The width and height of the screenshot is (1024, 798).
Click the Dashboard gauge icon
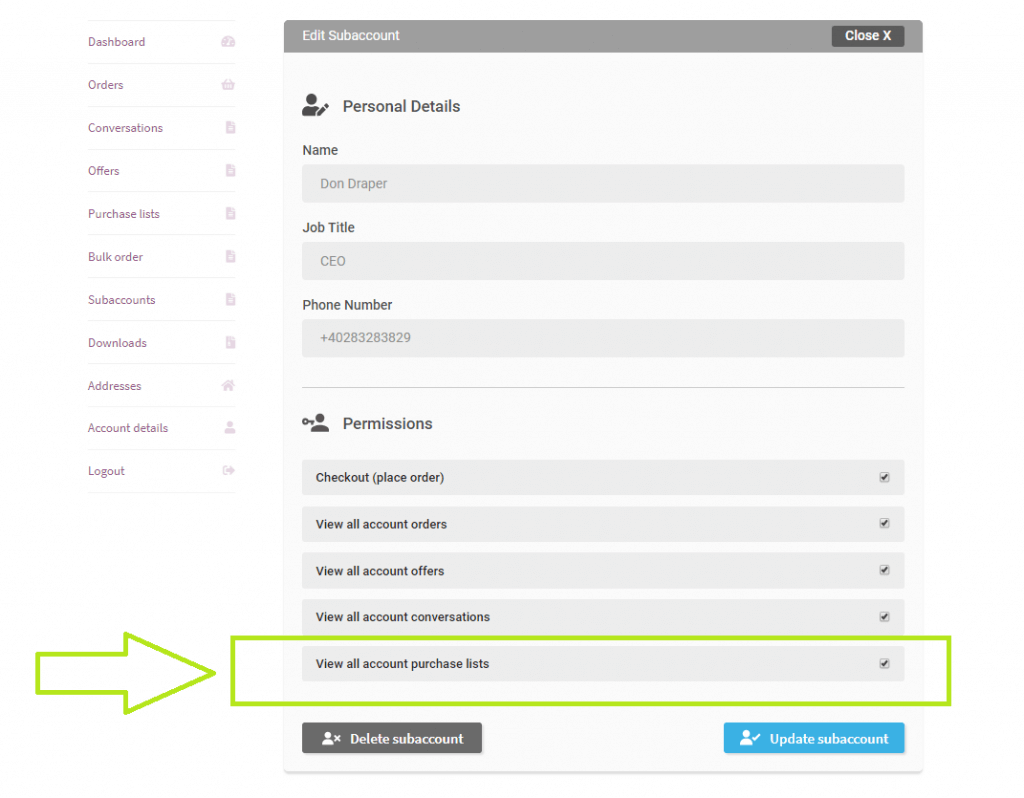pos(228,42)
